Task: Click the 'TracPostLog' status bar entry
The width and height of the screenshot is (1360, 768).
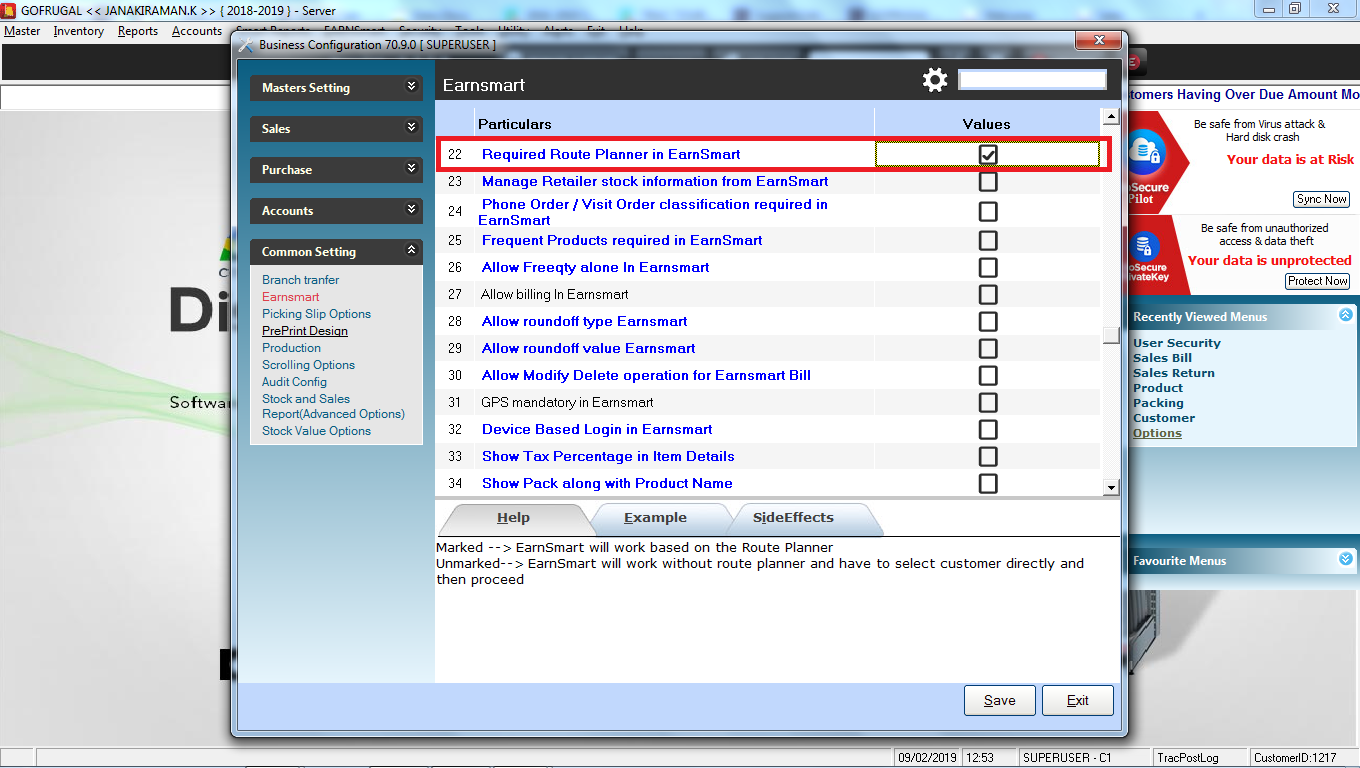Action: pos(1187,758)
